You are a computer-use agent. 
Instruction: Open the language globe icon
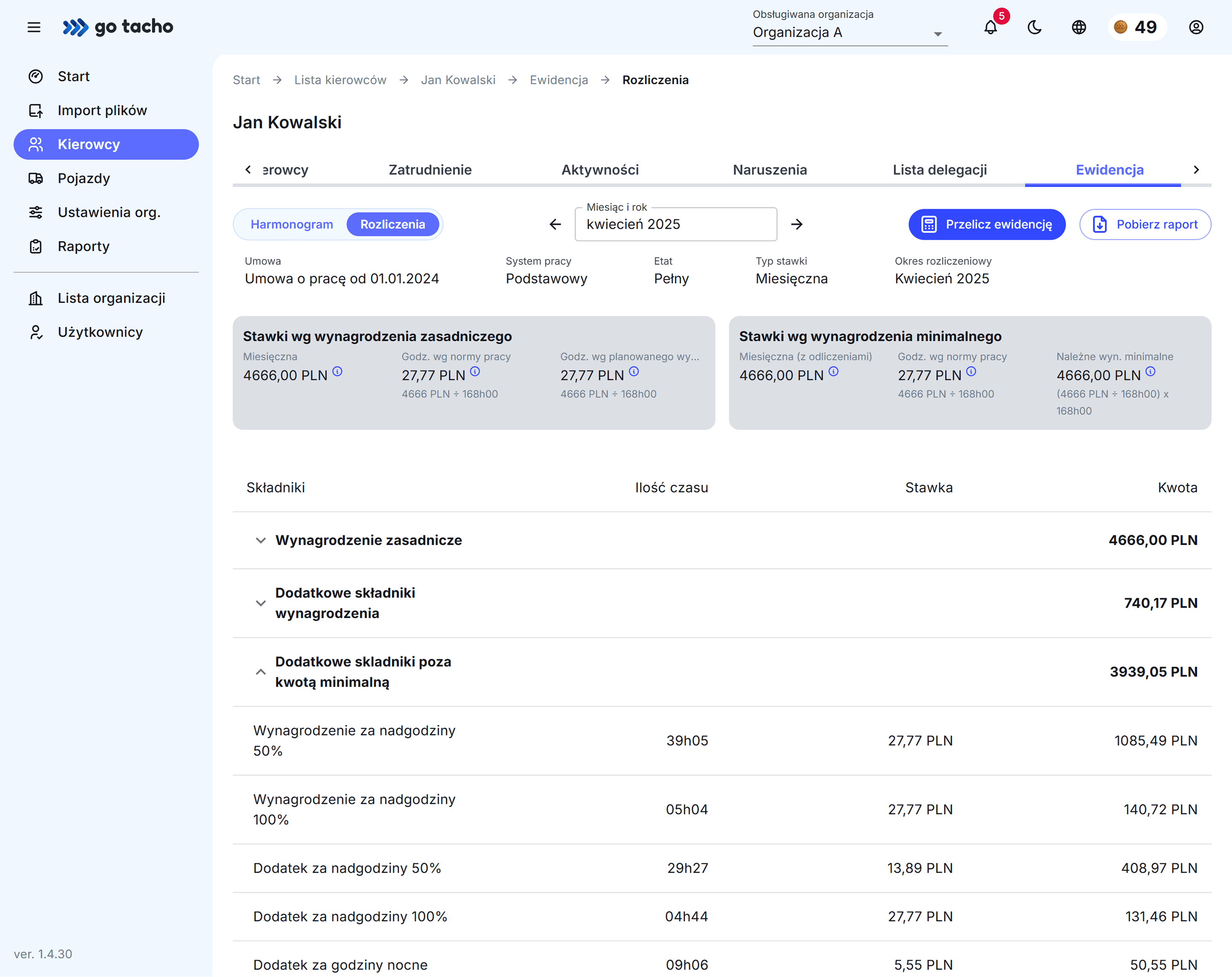pos(1079,27)
